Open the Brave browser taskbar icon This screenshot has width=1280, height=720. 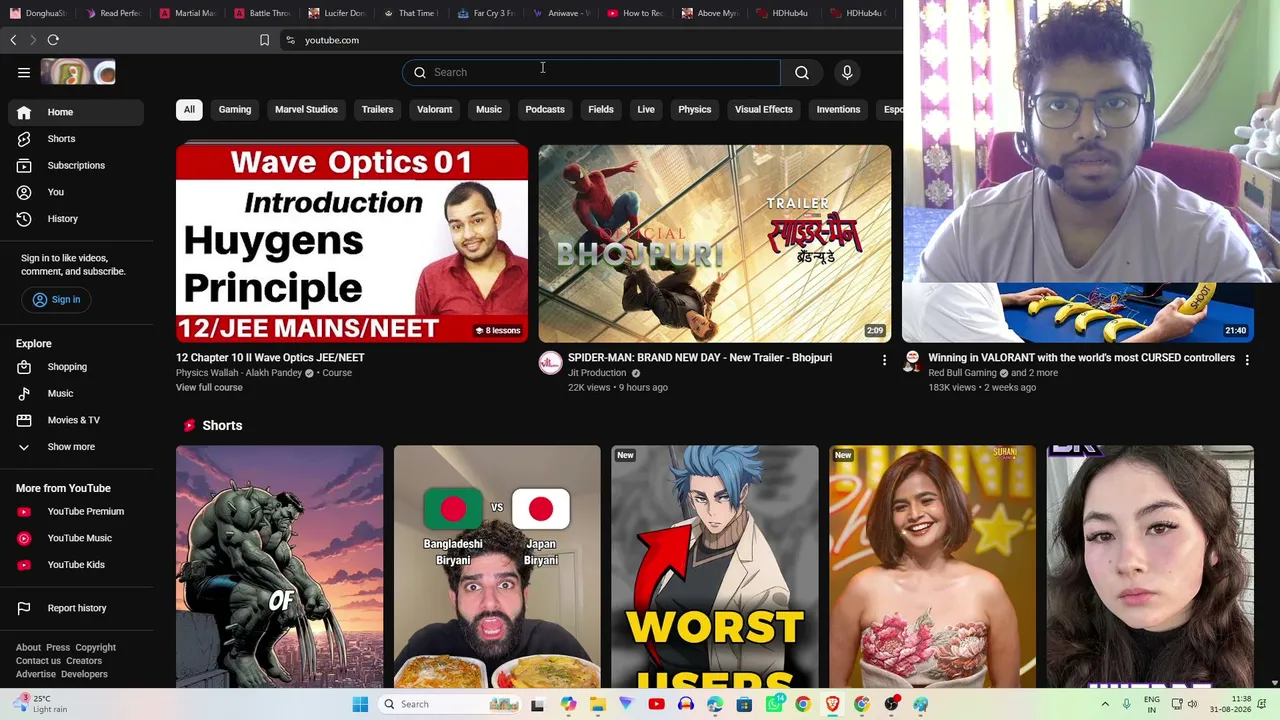(832, 704)
